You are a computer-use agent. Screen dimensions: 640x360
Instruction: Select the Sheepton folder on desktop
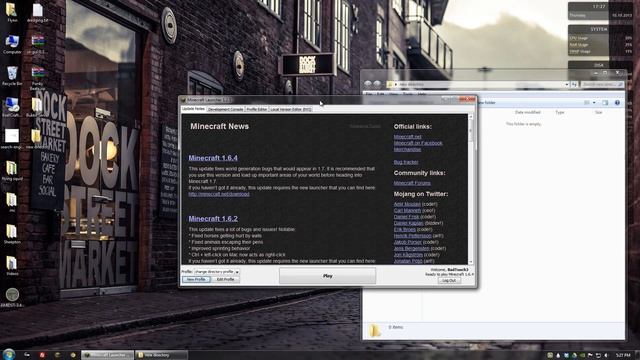[12, 233]
